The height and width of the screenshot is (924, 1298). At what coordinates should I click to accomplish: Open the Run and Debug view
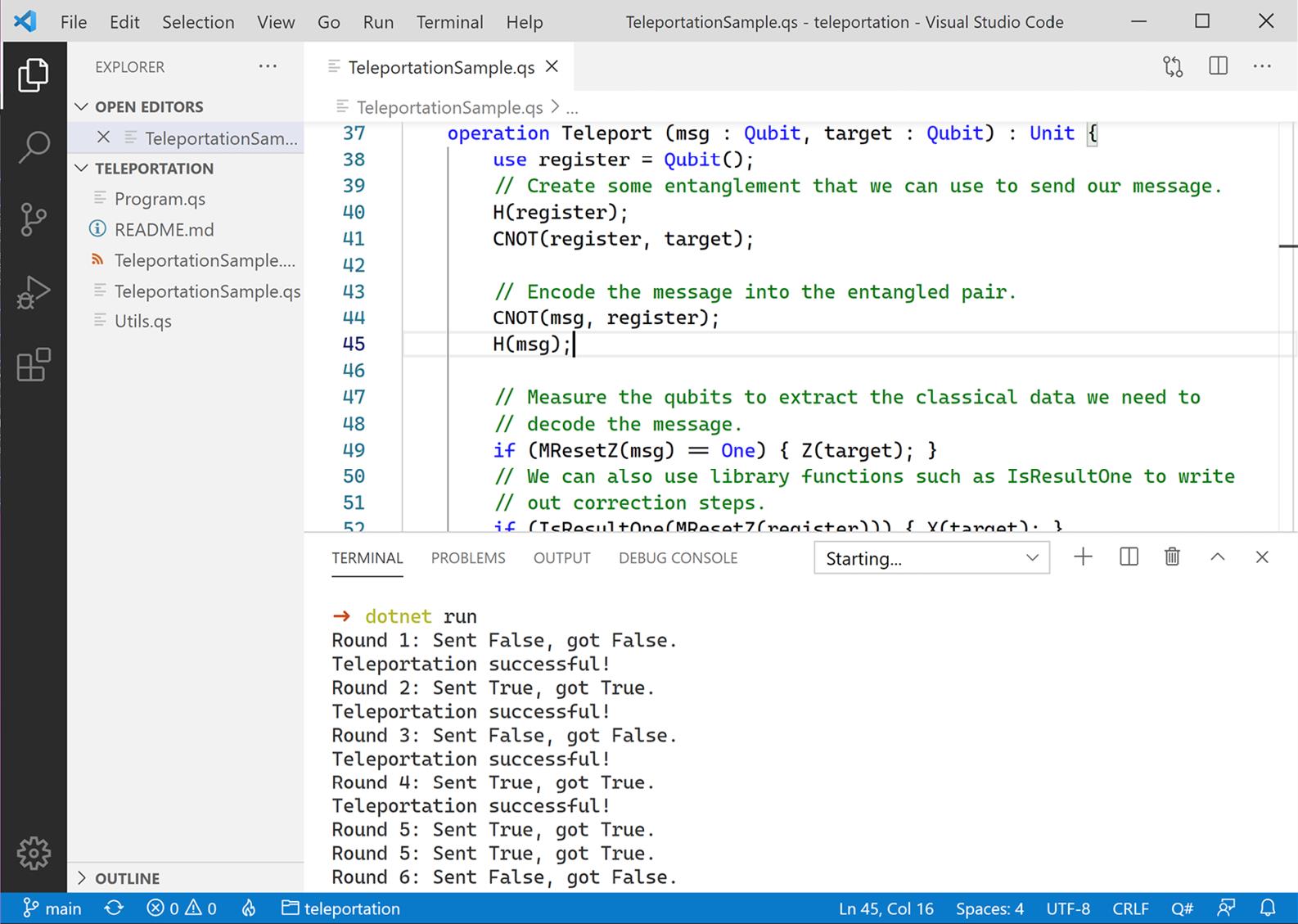tap(34, 292)
